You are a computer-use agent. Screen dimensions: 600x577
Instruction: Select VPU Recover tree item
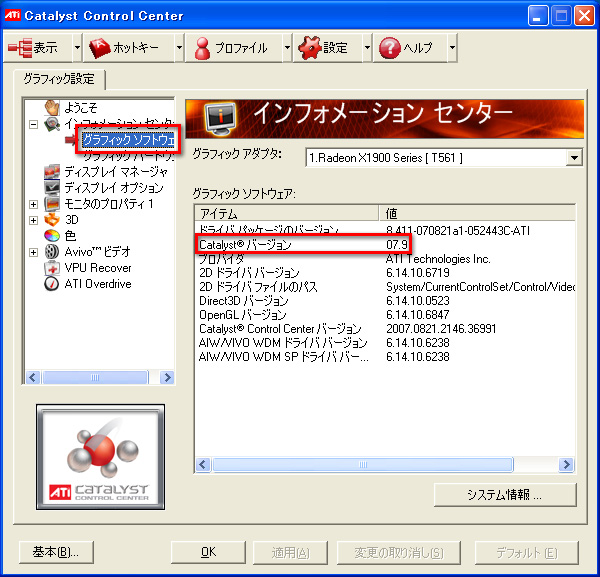tap(98, 268)
